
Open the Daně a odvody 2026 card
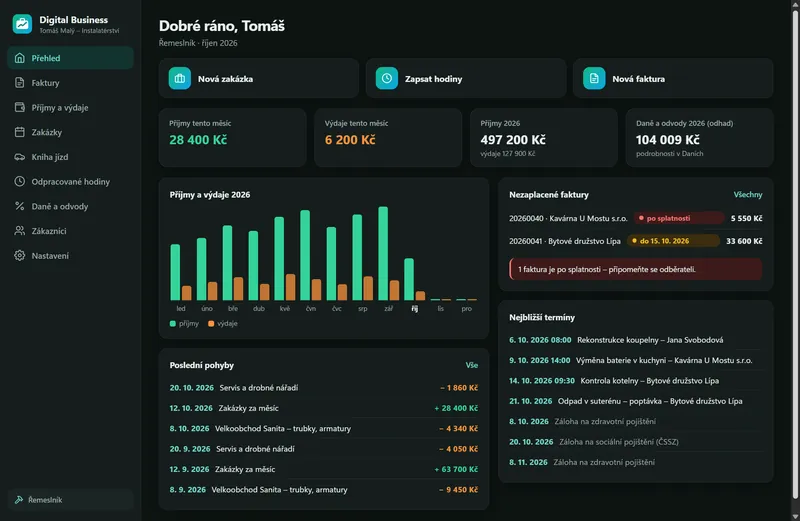click(699, 138)
